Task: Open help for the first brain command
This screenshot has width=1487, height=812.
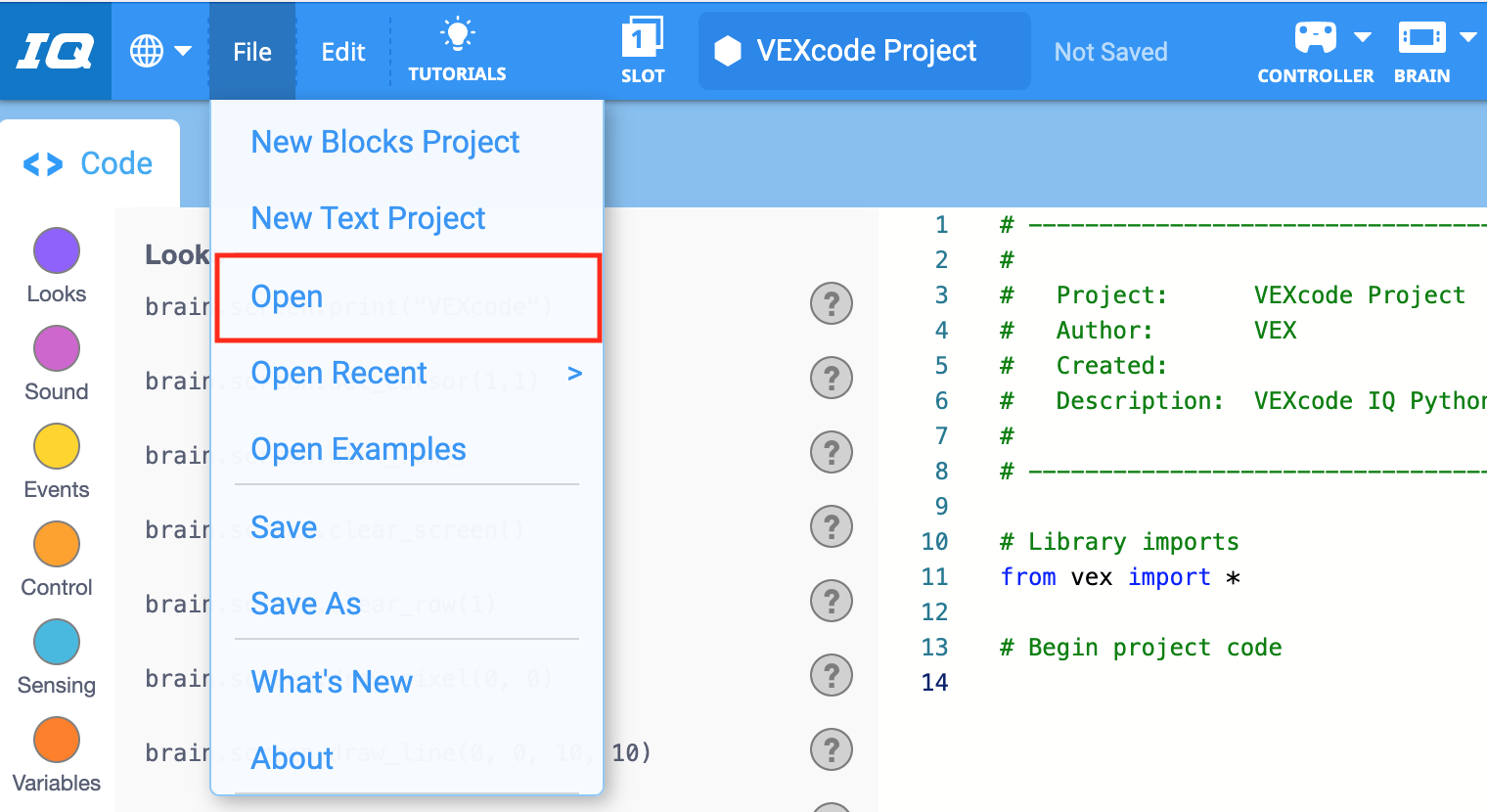Action: click(x=832, y=303)
